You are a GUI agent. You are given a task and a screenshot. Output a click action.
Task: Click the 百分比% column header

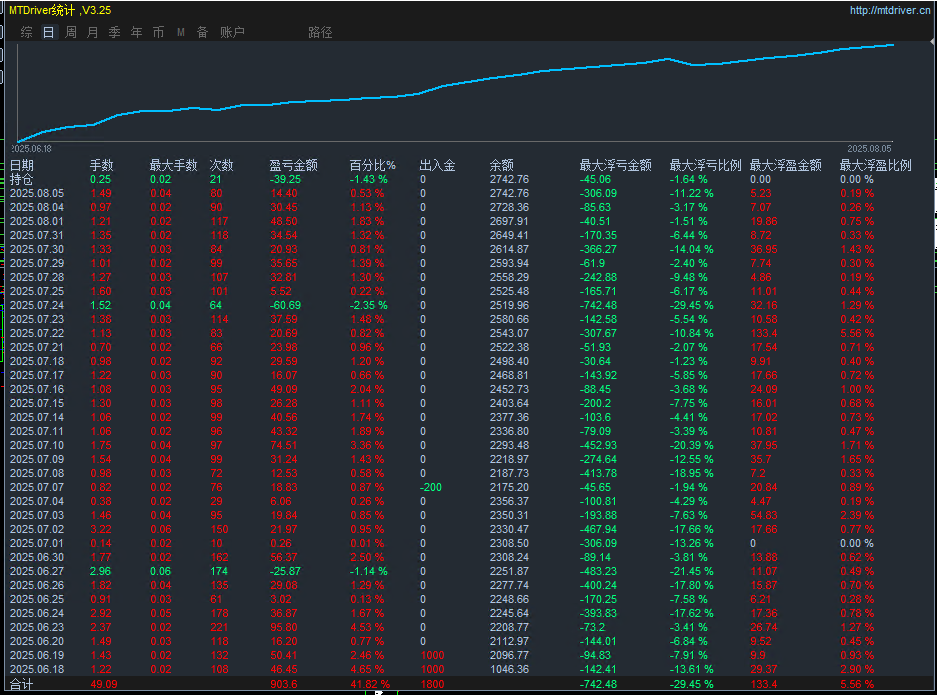373,166
